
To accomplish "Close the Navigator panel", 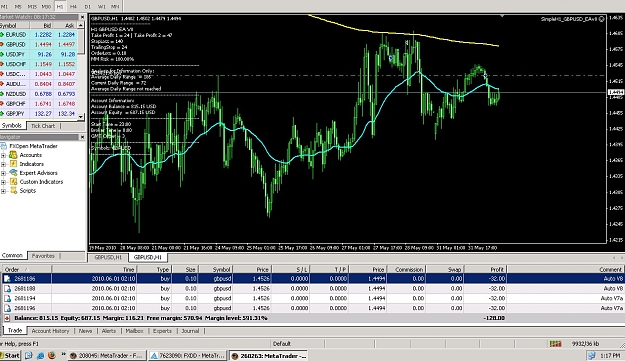I will (x=82, y=137).
